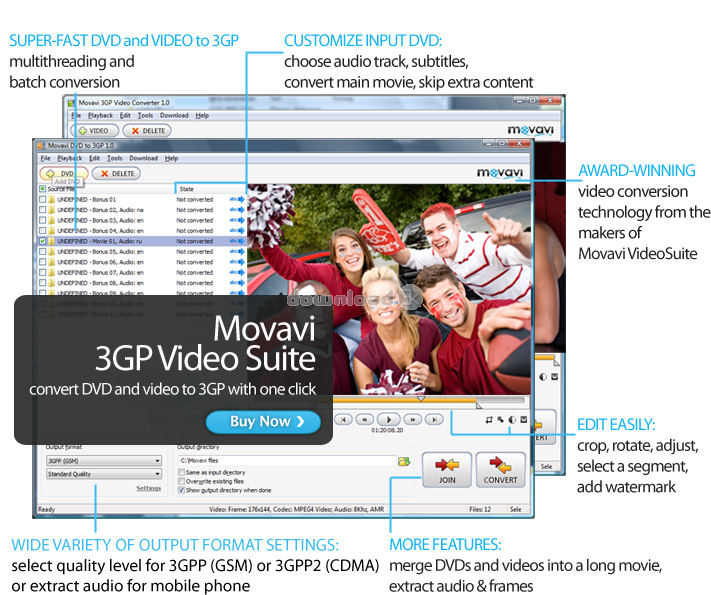Open Help menu in 3GP Video Converter window
The width and height of the screenshot is (711, 595).
(202, 116)
